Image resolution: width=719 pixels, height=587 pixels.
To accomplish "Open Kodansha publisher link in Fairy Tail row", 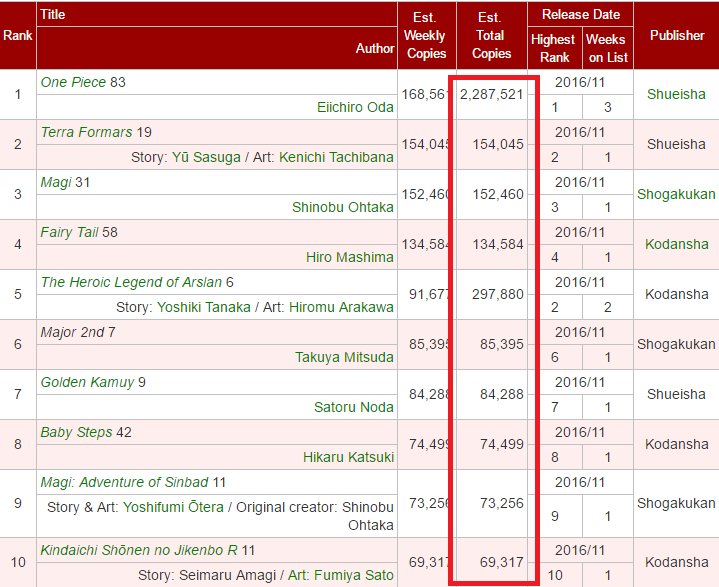I will 676,244.
